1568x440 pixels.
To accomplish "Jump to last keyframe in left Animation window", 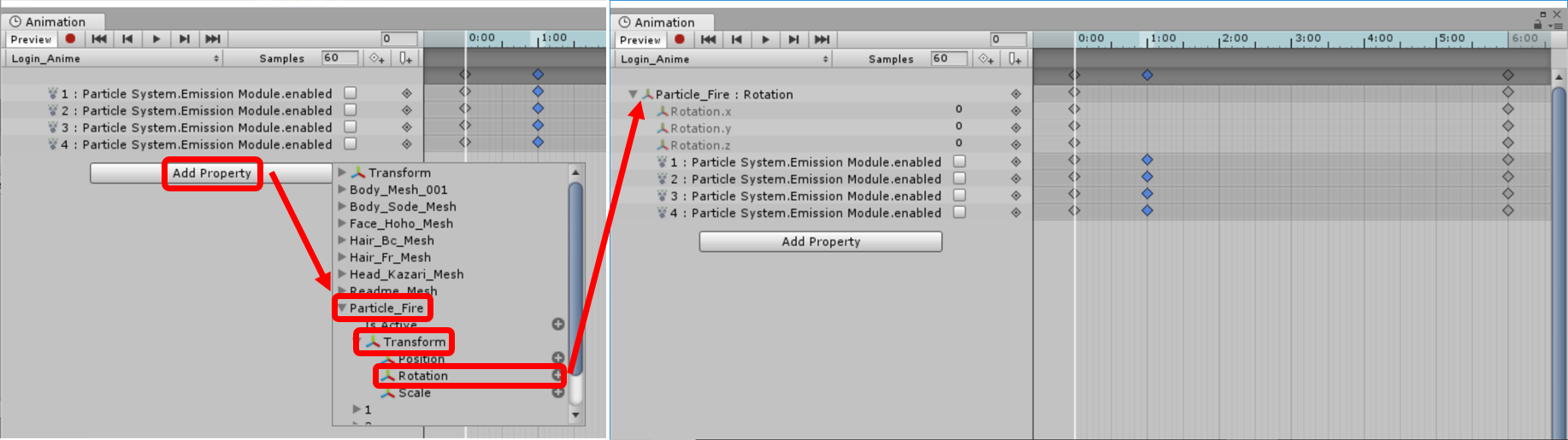I will pyautogui.click(x=213, y=38).
